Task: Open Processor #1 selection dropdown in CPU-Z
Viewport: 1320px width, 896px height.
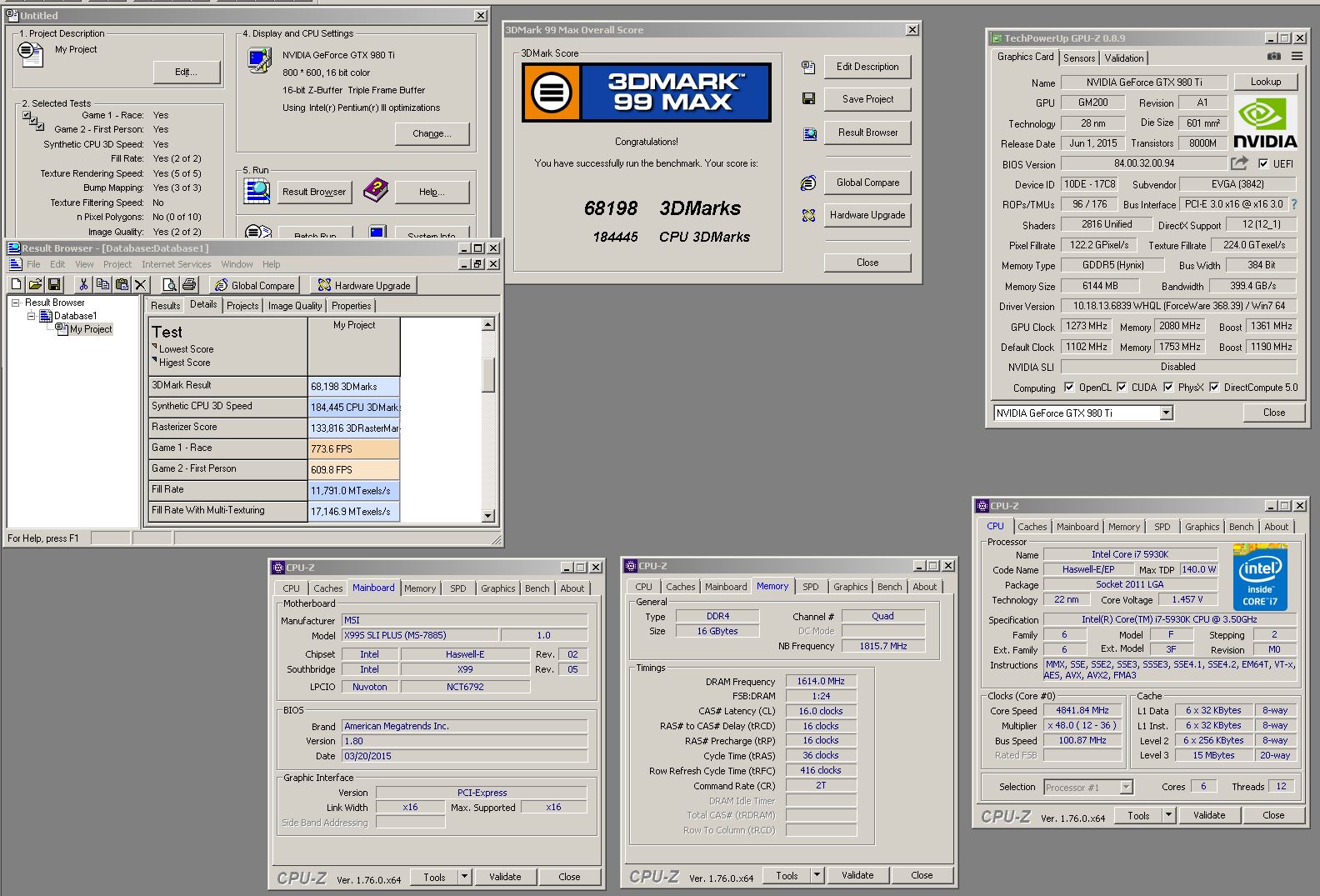Action: [x=1127, y=787]
